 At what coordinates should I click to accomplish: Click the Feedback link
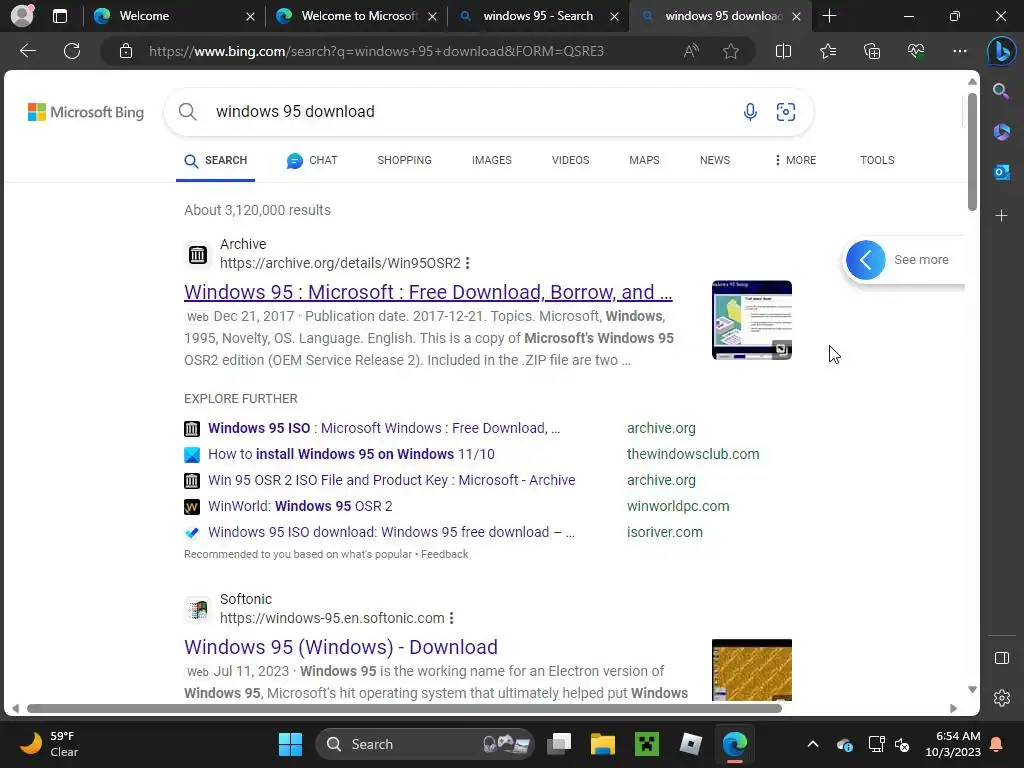coord(444,554)
